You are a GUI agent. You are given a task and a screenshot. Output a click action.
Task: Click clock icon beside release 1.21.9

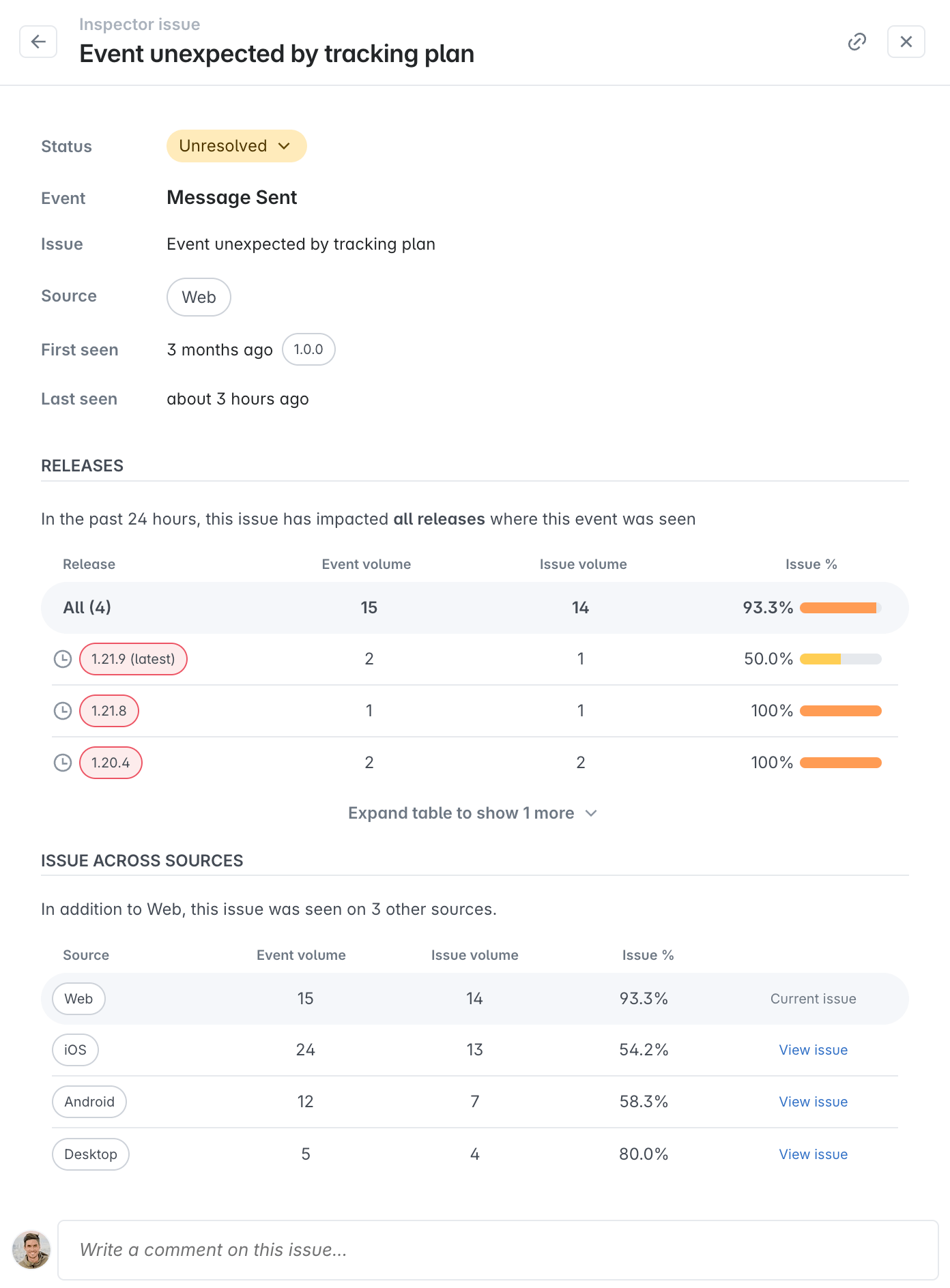point(63,659)
